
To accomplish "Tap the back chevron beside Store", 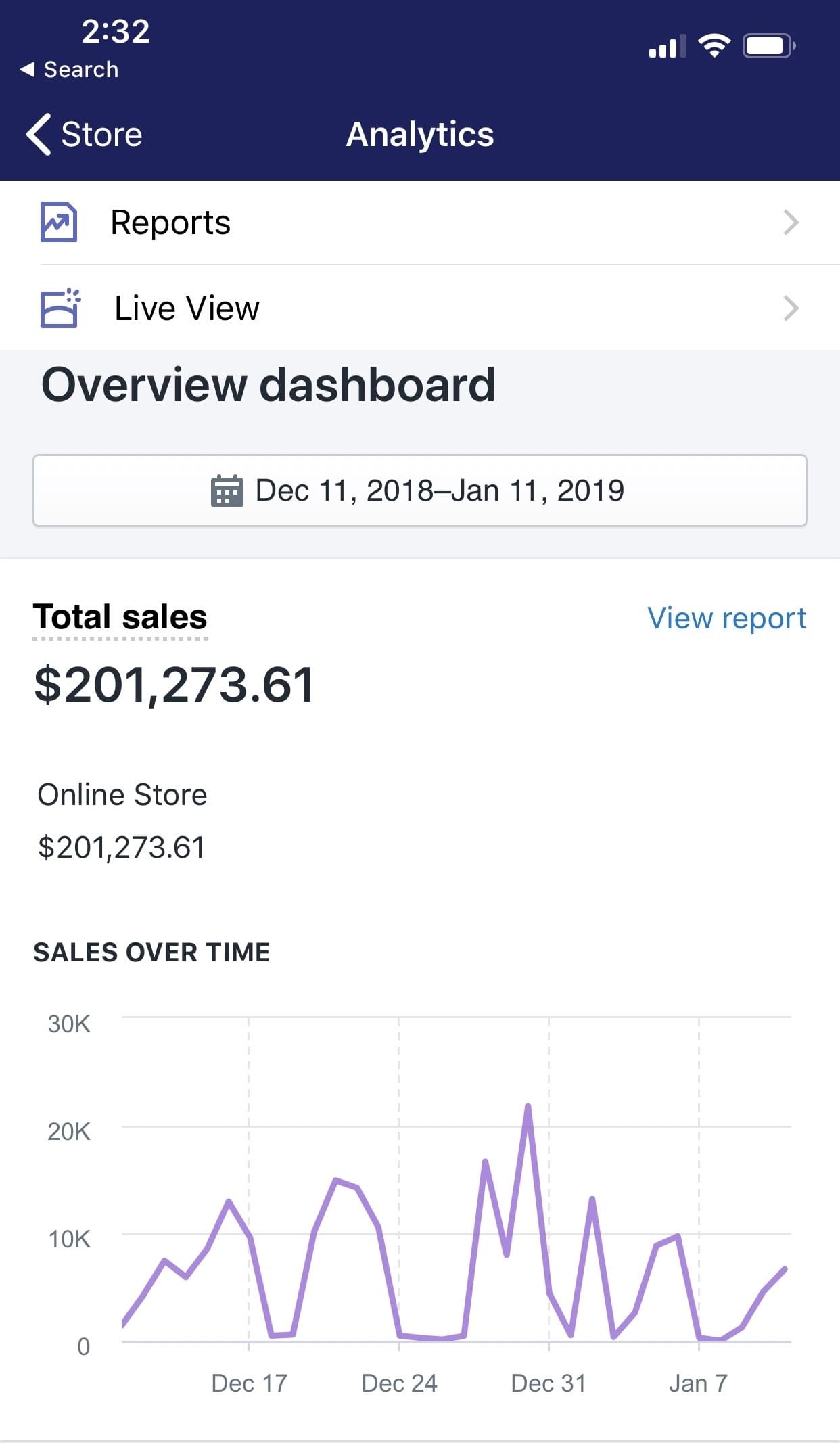I will 39,134.
